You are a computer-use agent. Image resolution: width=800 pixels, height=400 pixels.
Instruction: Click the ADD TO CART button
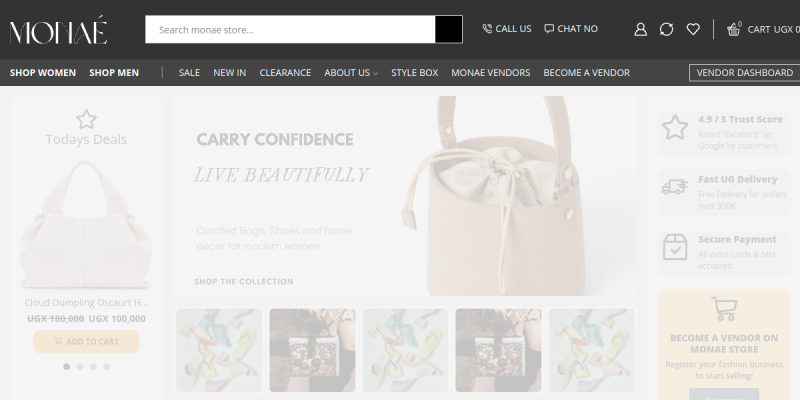86,341
